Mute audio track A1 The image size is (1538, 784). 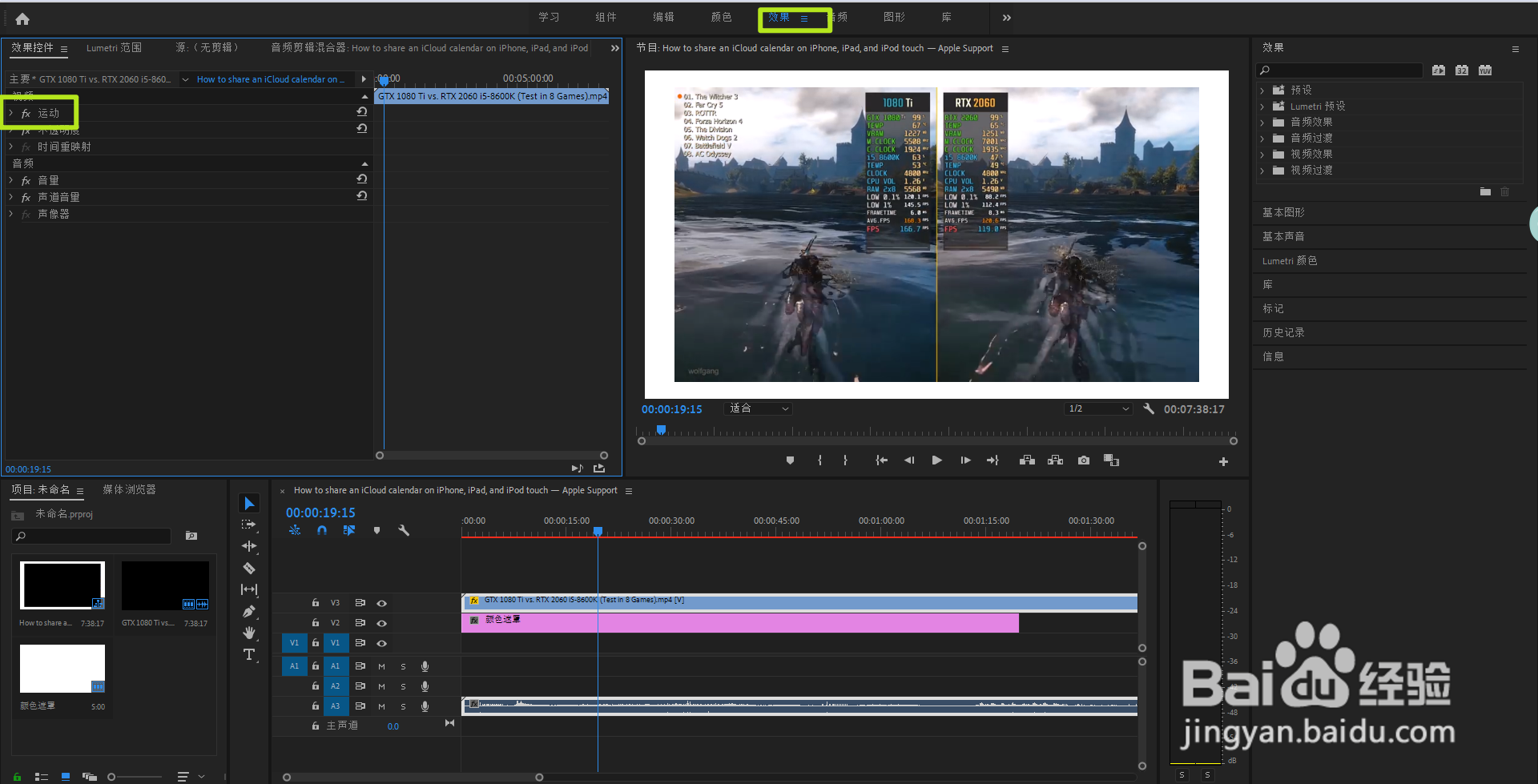click(x=382, y=666)
